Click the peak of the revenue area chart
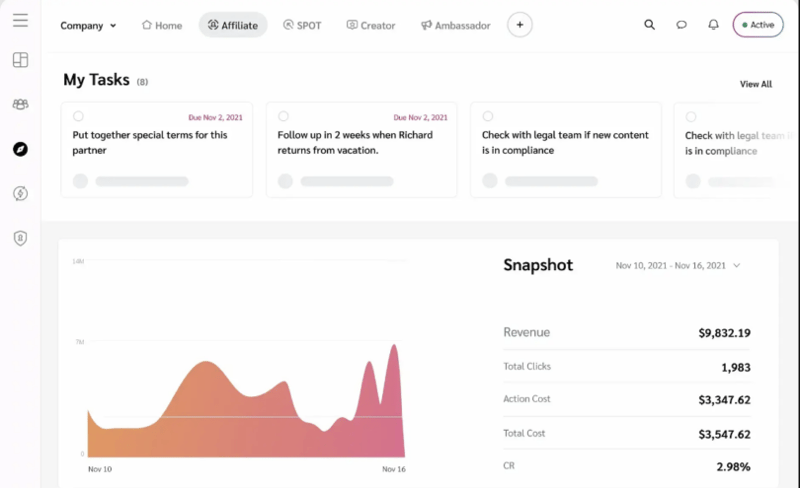The image size is (800, 488). coord(394,346)
